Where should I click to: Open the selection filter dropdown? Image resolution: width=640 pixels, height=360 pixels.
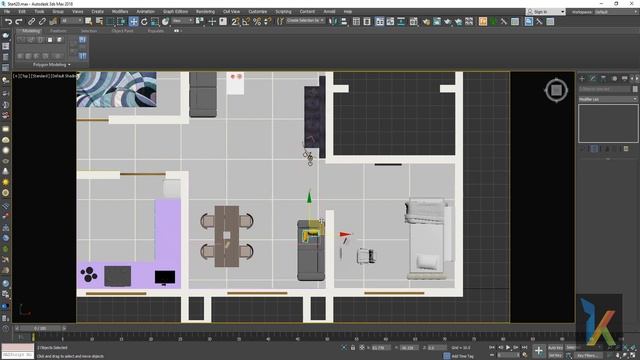(x=71, y=20)
